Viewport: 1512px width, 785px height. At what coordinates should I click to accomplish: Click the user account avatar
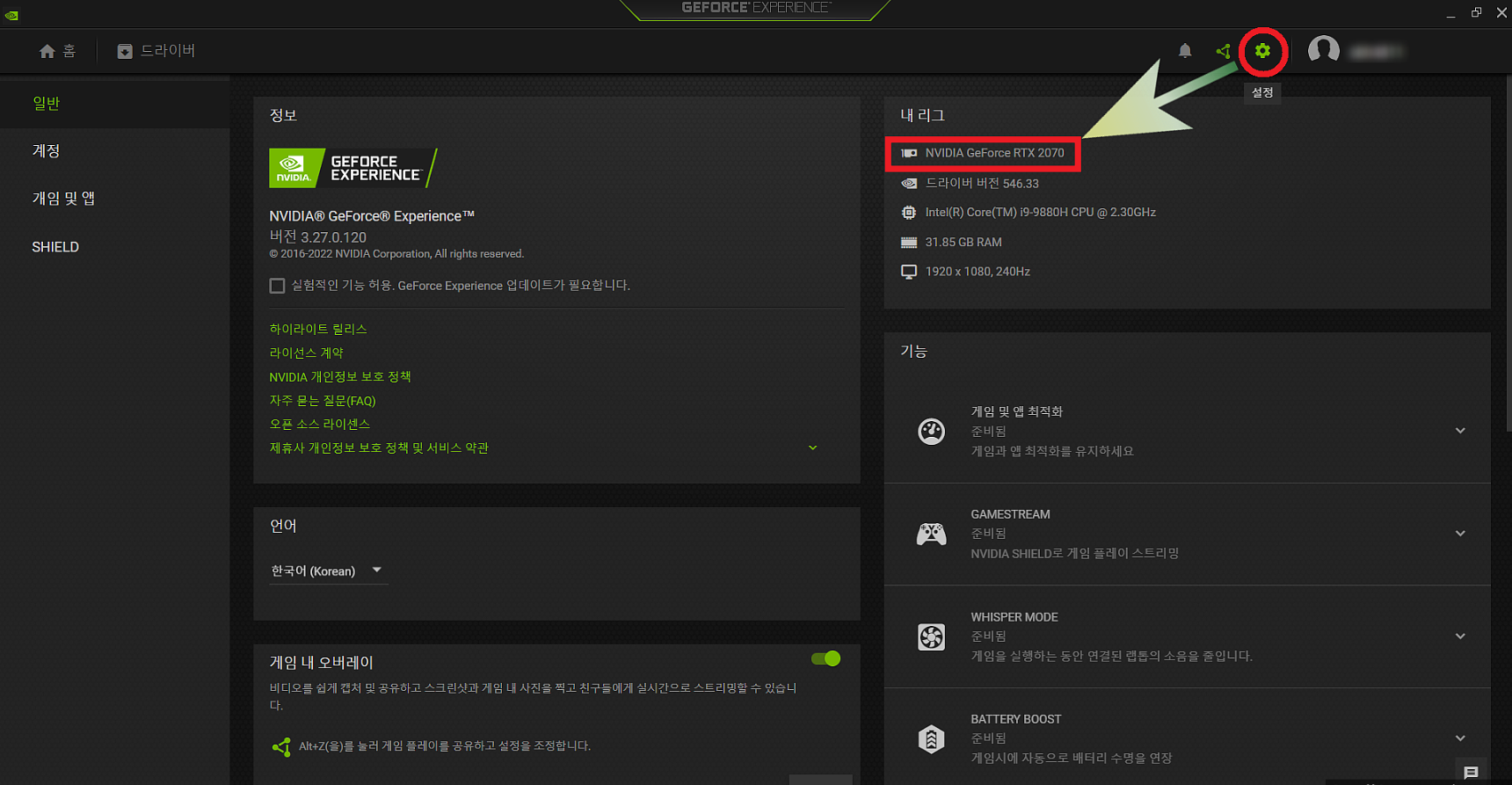pos(1324,50)
